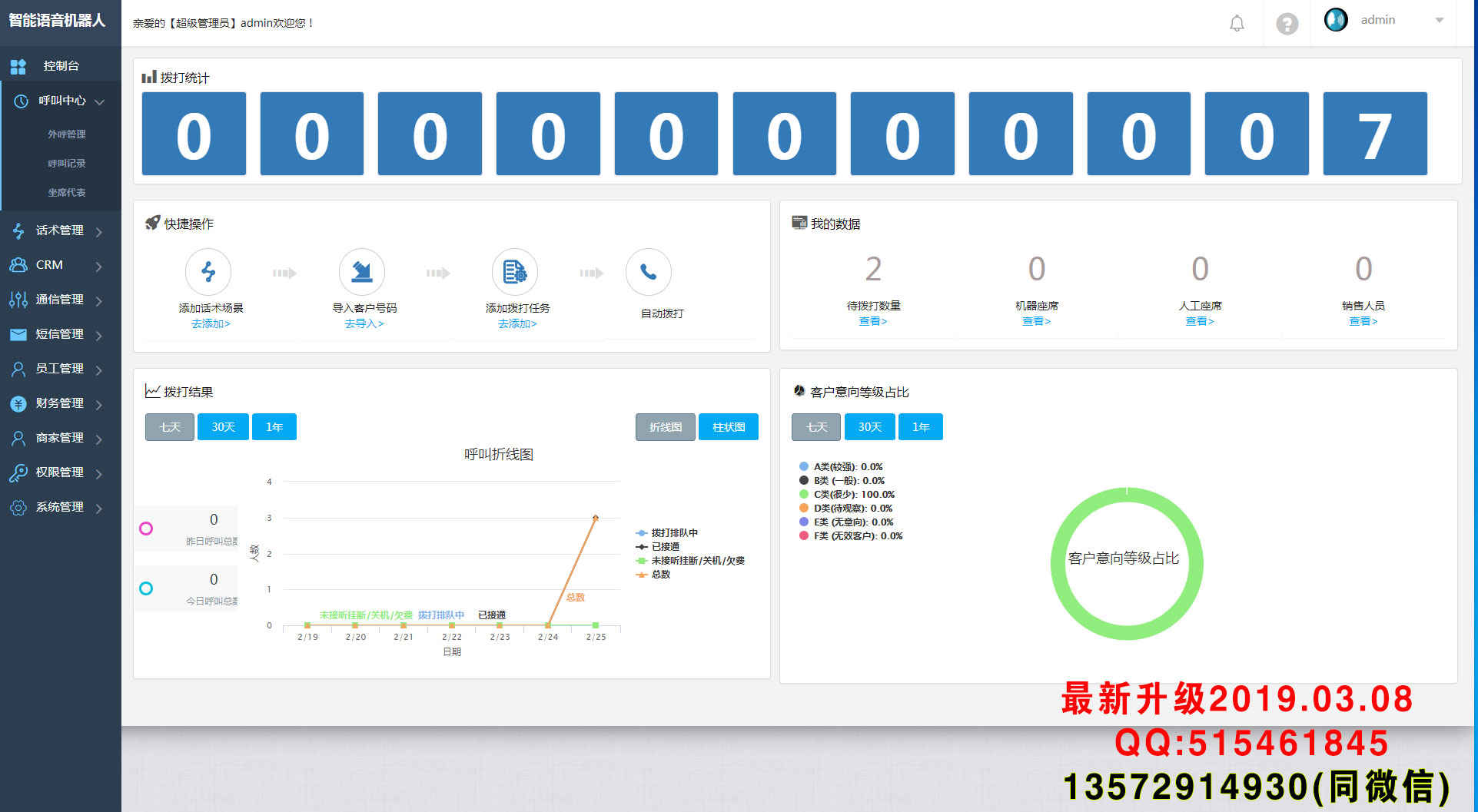This screenshot has height=812, width=1478.
Task: Click the 短信管理 envelope icon
Action: (x=18, y=334)
